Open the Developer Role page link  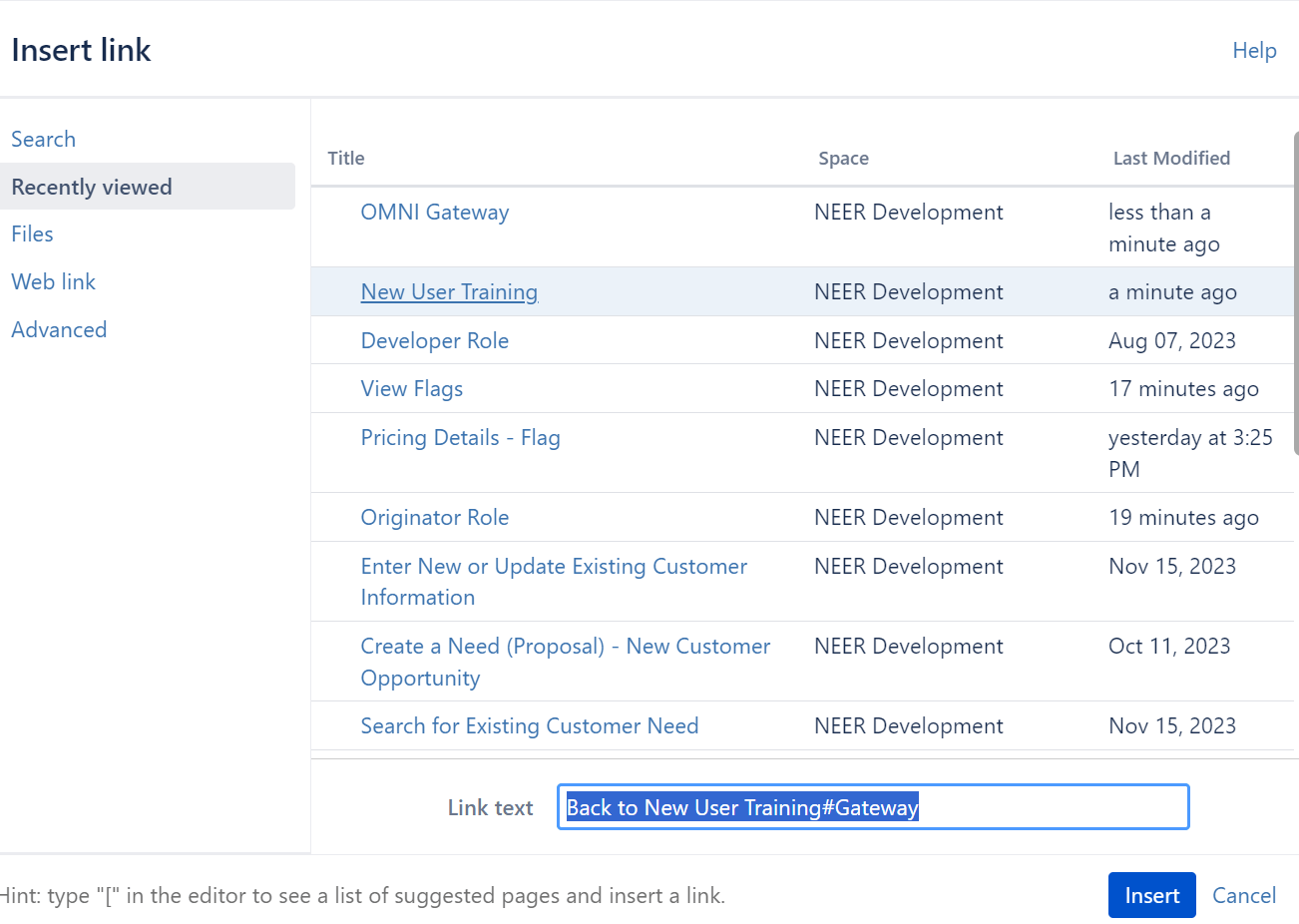(x=435, y=340)
